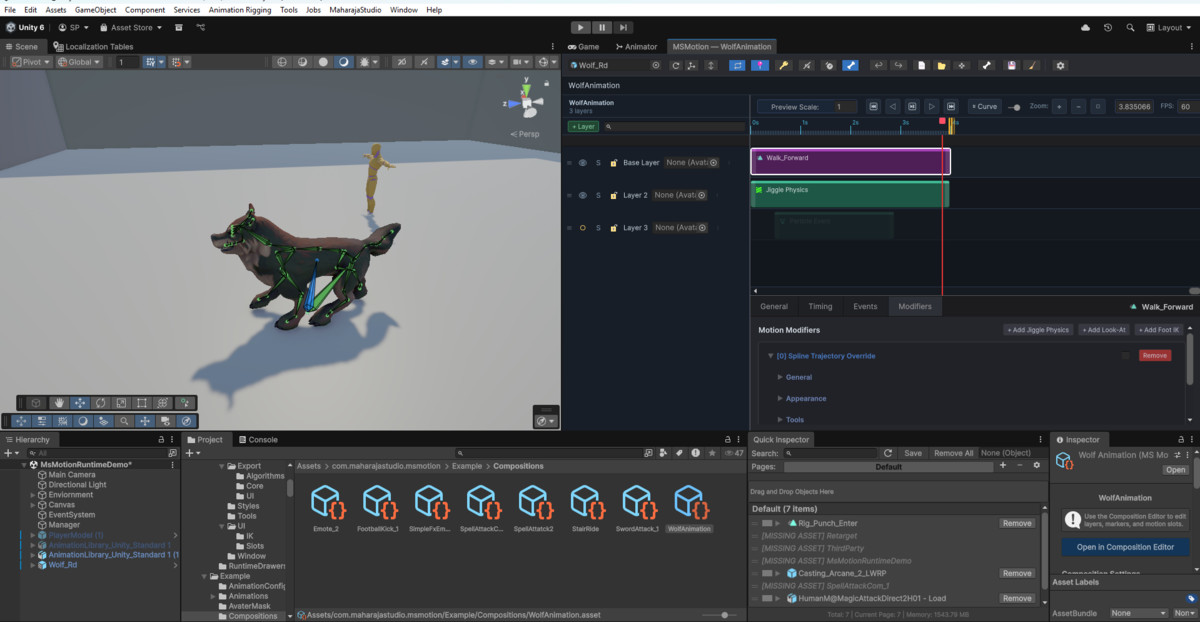Switch to the Animator tab
This screenshot has width=1200, height=622.
click(636, 46)
